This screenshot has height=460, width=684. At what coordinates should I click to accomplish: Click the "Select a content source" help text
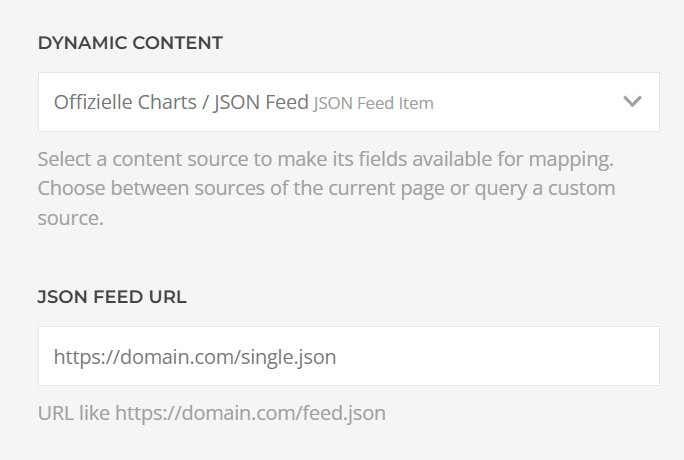(x=150, y=160)
